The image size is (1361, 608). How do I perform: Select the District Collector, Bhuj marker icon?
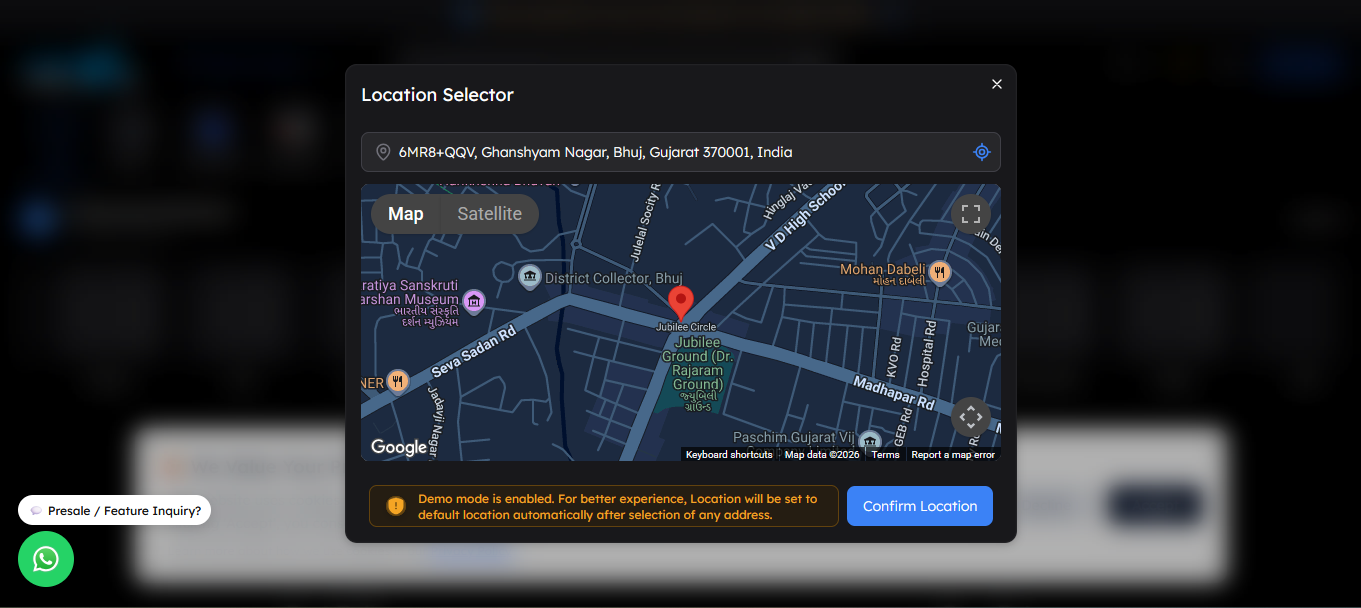coord(530,276)
